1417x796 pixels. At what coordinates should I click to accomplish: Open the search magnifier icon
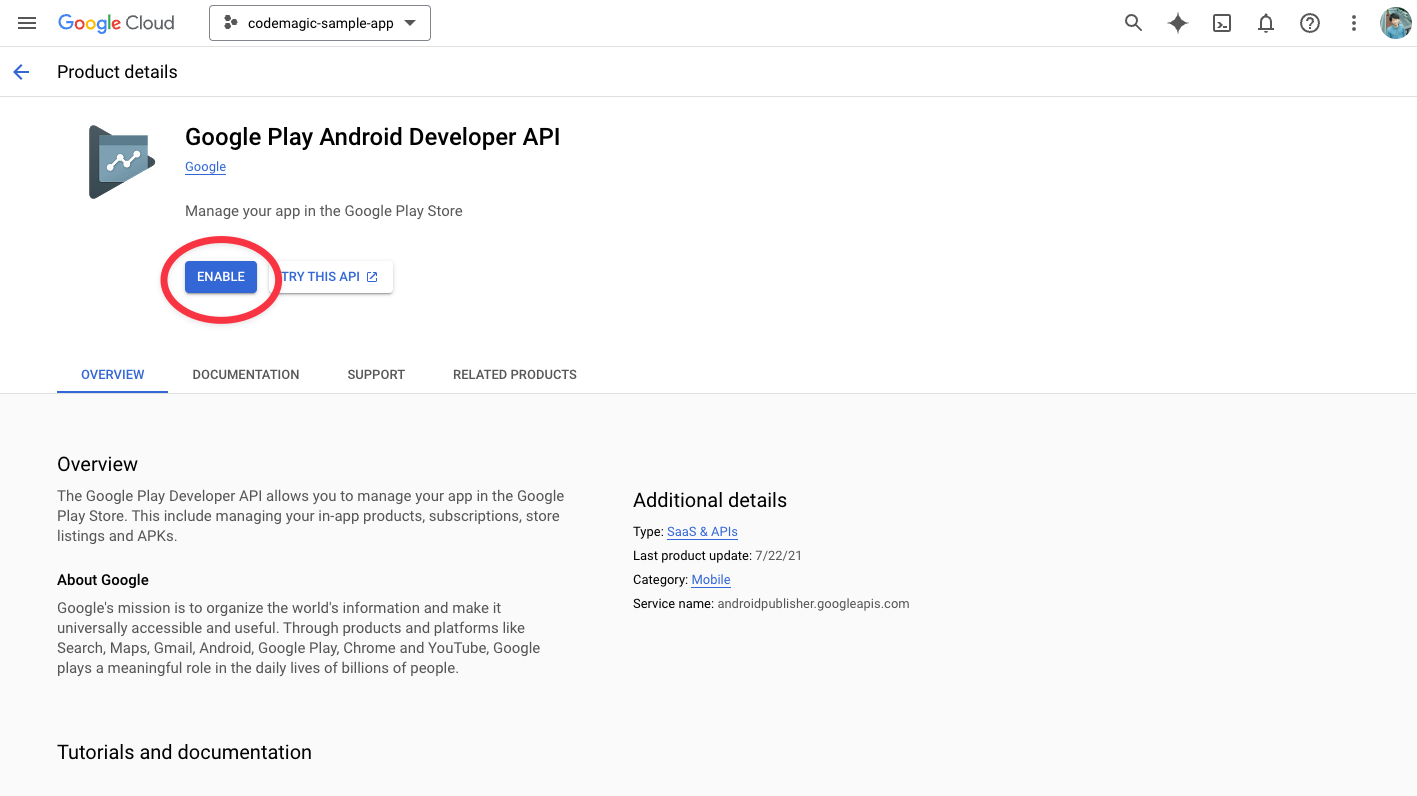1133,23
